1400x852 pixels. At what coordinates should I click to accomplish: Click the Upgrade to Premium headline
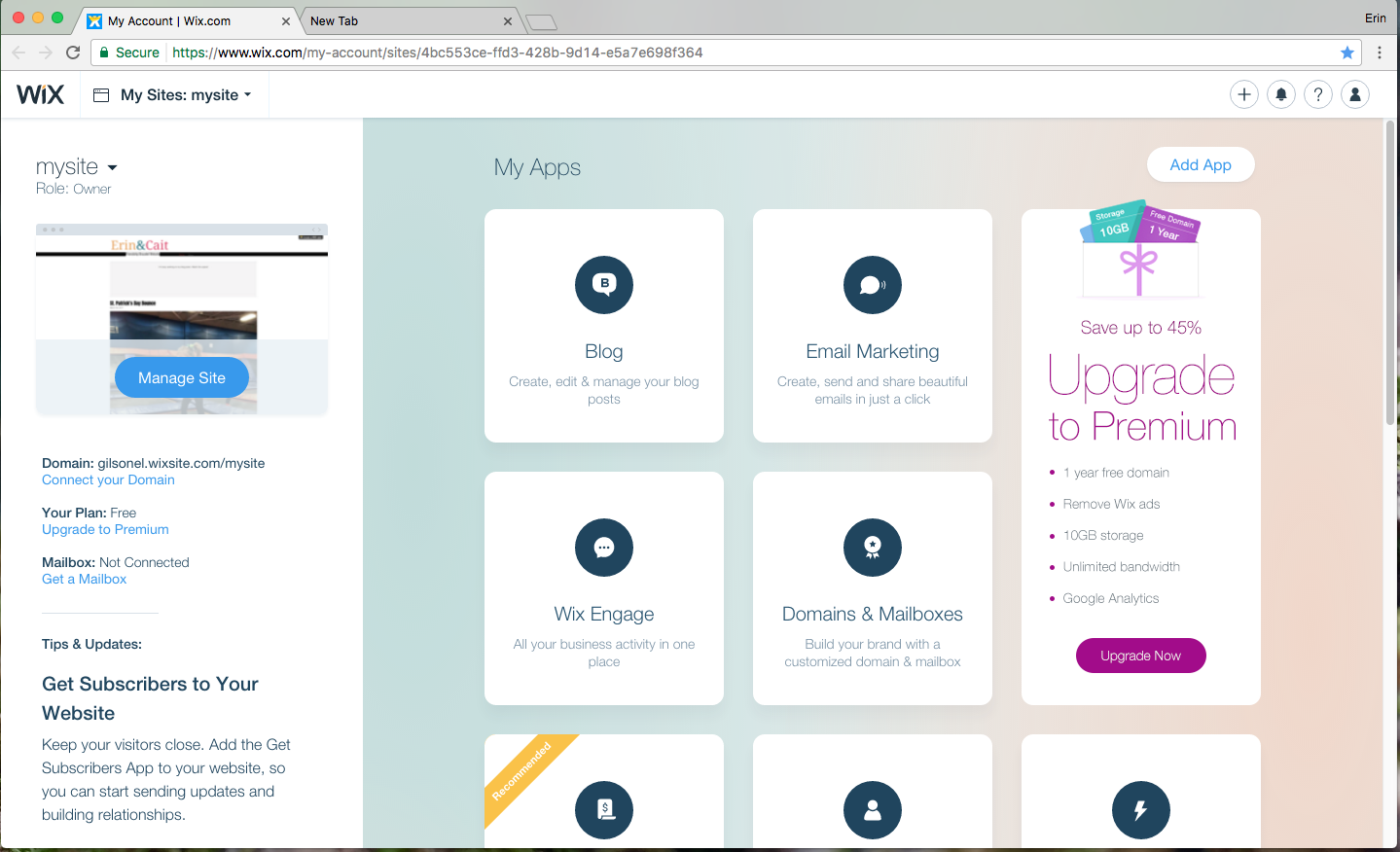pyautogui.click(x=1142, y=400)
